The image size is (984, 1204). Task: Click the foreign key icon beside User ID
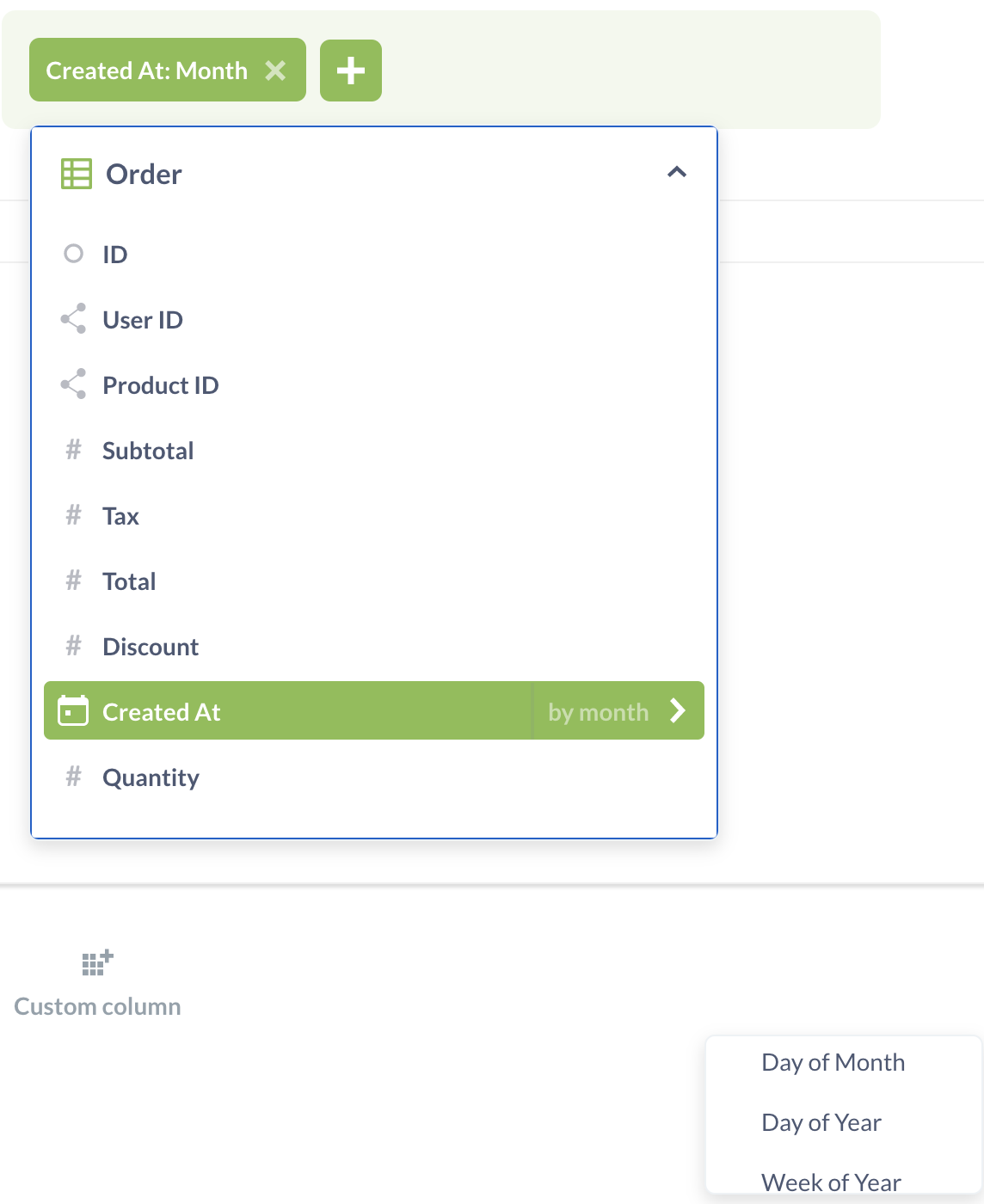coord(74,319)
